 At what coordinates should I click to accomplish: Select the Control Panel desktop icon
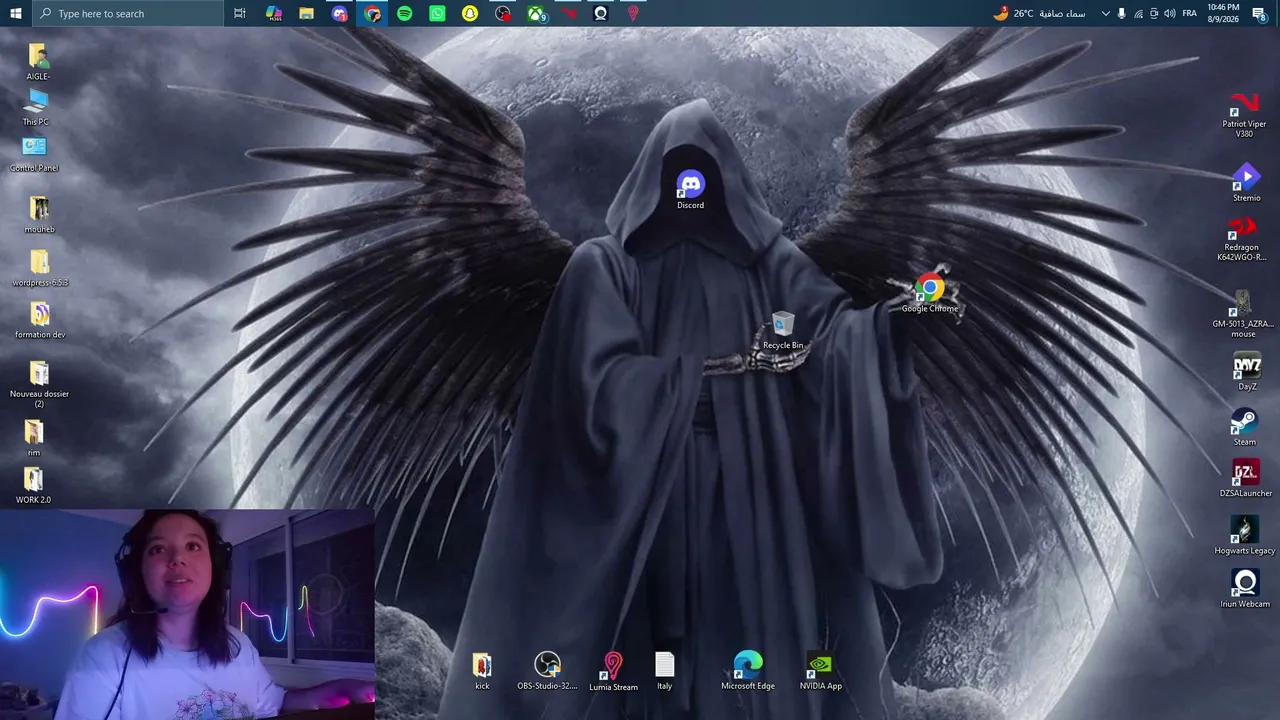point(34,155)
